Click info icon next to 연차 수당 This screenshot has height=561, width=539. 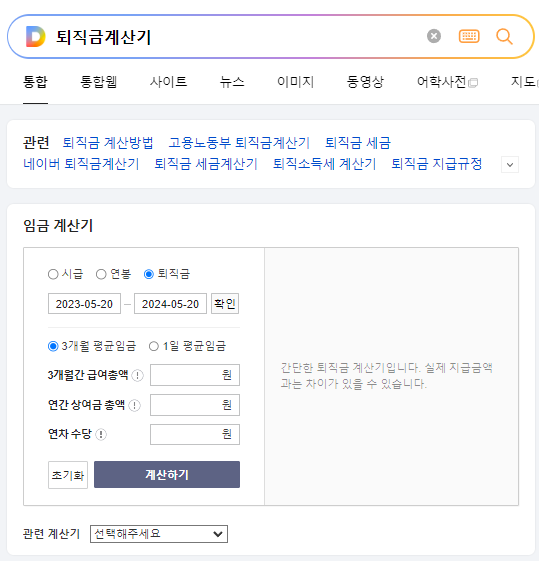point(101,434)
